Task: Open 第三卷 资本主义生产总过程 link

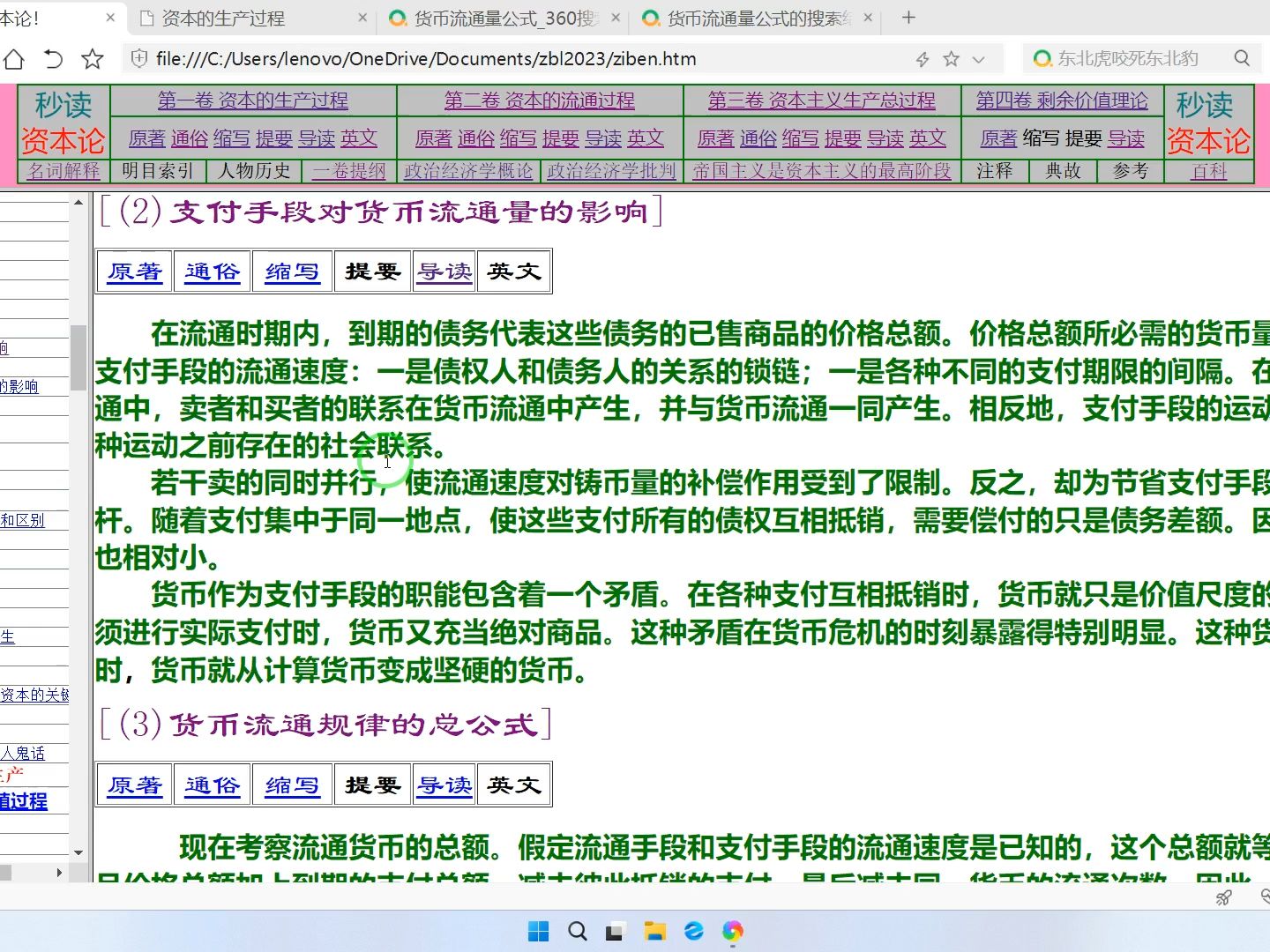Action: (822, 100)
